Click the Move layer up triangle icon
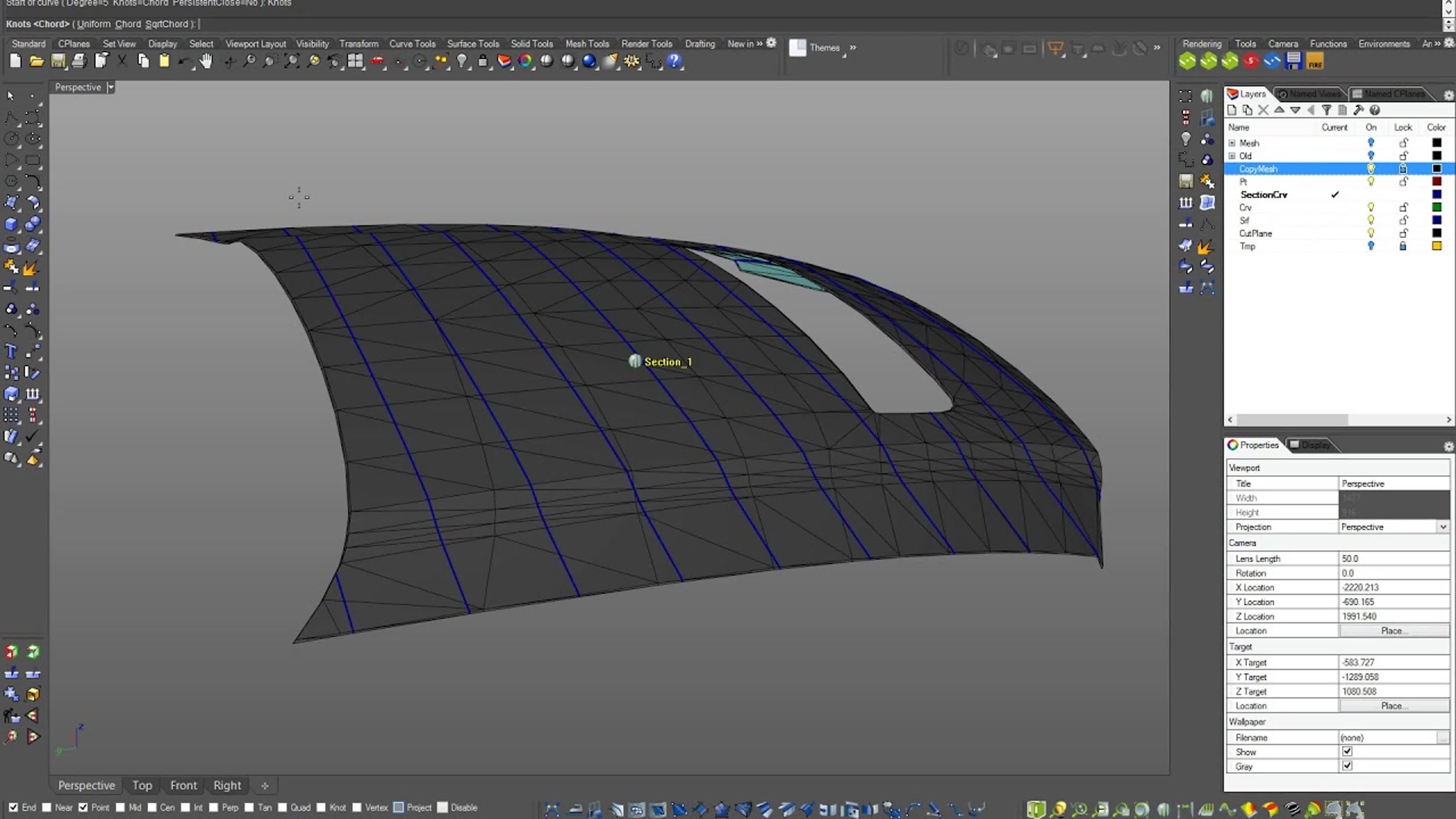Image resolution: width=1456 pixels, height=819 pixels. 1279,110
